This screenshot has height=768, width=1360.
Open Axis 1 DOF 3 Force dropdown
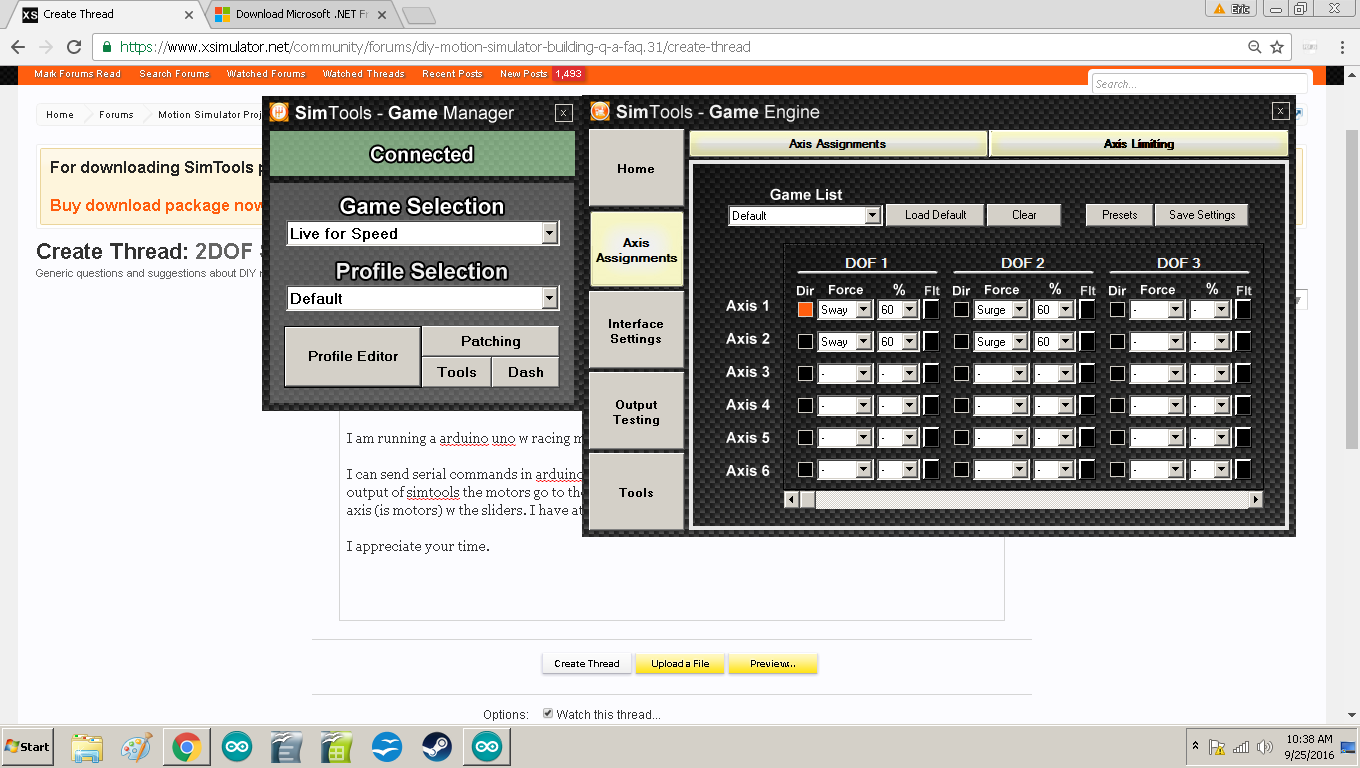click(x=1175, y=310)
